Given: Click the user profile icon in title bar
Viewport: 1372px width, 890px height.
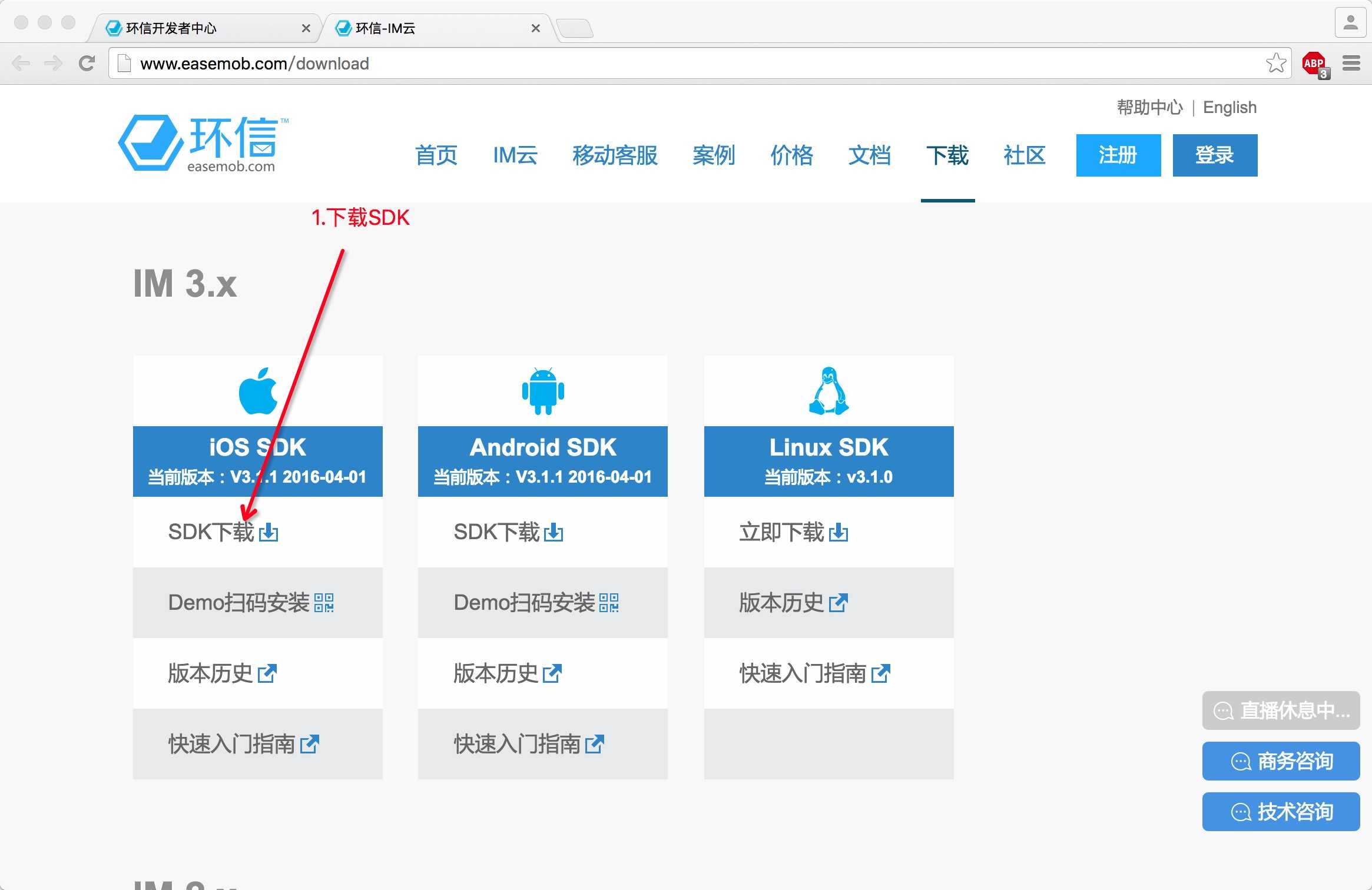Looking at the screenshot, I should 1350,23.
